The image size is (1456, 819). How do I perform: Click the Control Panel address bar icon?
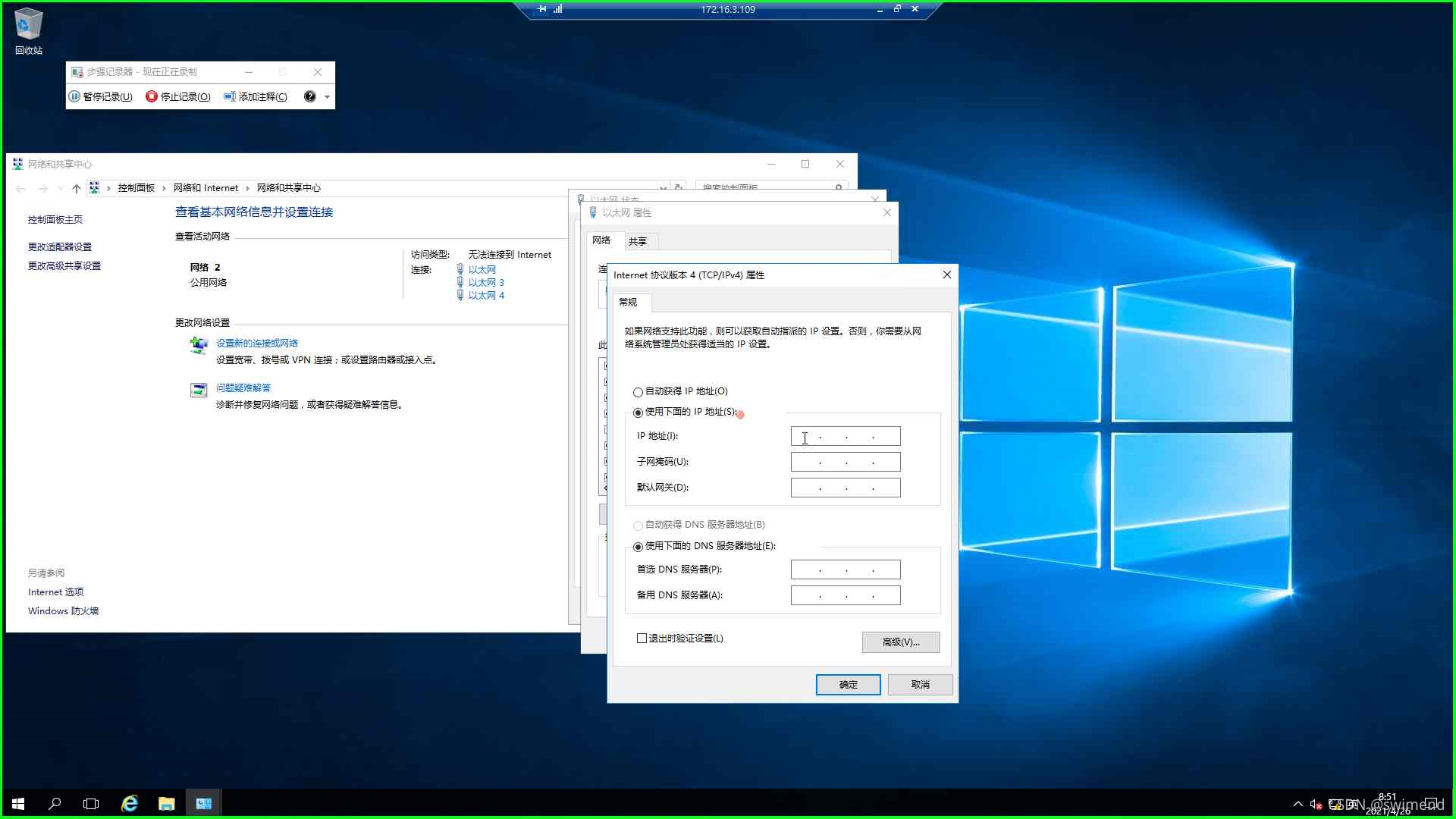(94, 187)
